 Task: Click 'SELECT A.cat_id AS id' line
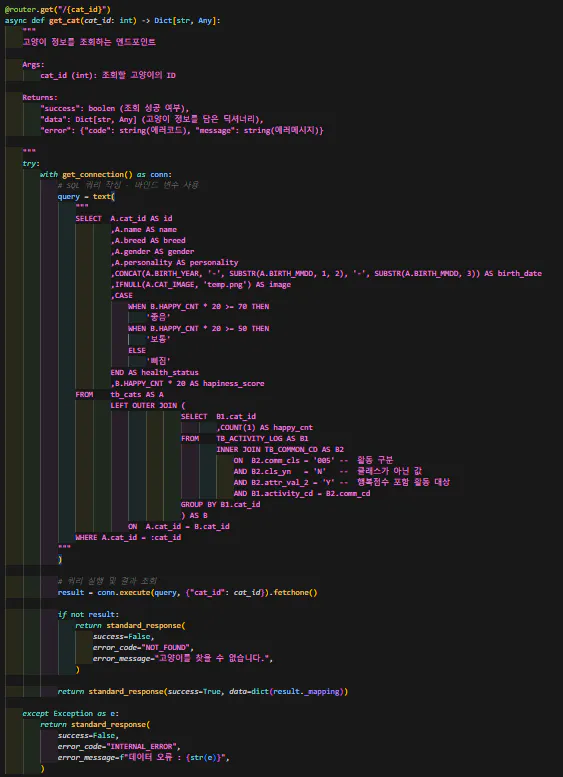(124, 219)
